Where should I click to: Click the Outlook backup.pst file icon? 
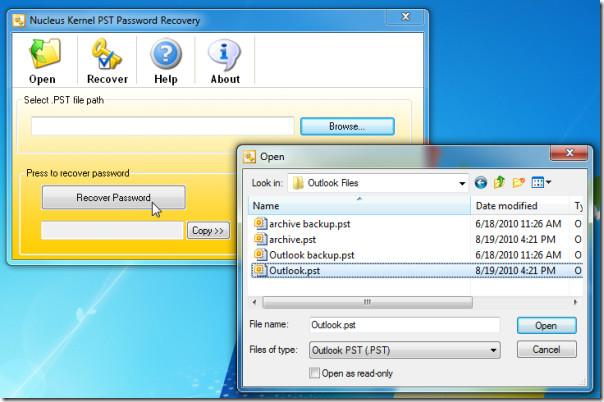tap(260, 255)
